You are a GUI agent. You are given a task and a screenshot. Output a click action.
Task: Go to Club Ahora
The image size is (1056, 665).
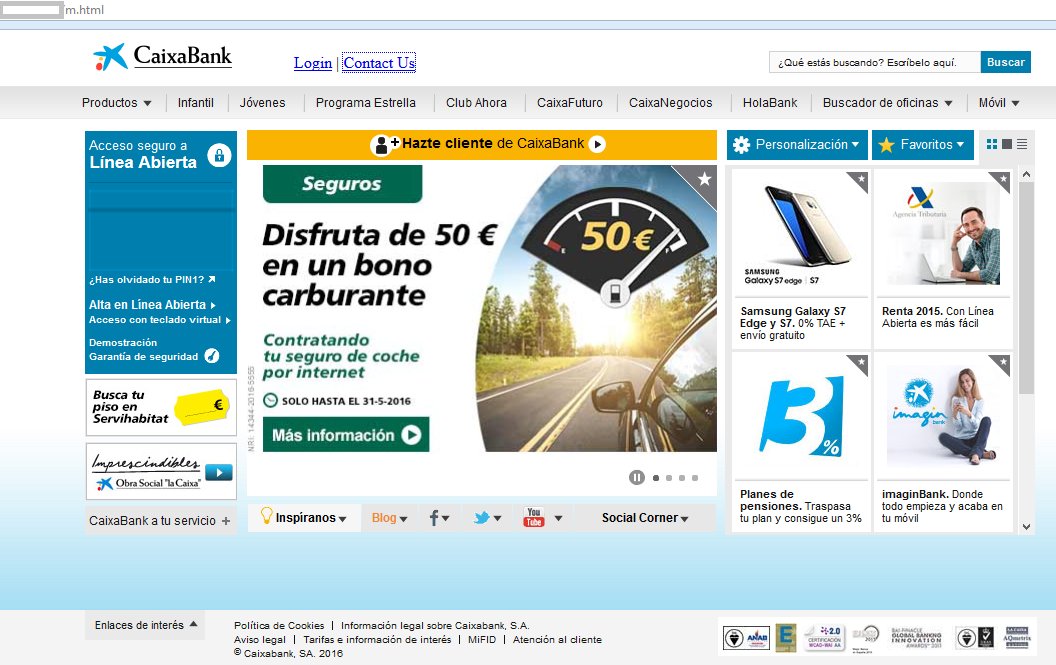(476, 102)
